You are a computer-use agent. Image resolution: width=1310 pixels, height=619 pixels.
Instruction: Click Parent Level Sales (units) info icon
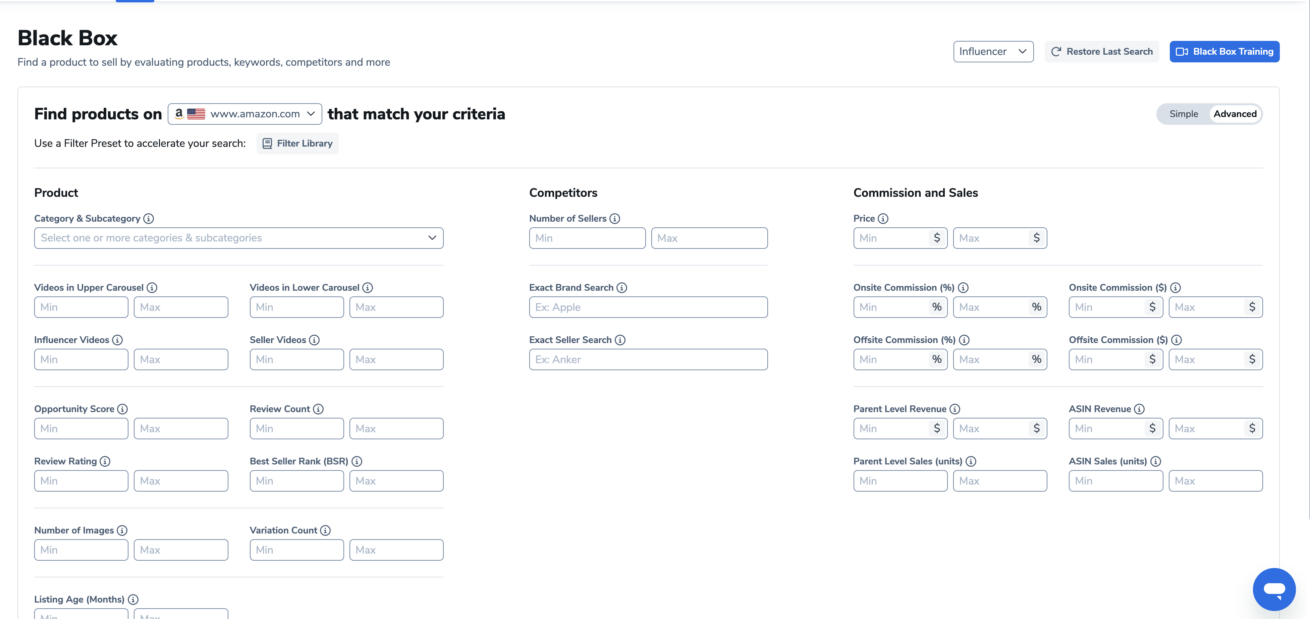coord(971,462)
